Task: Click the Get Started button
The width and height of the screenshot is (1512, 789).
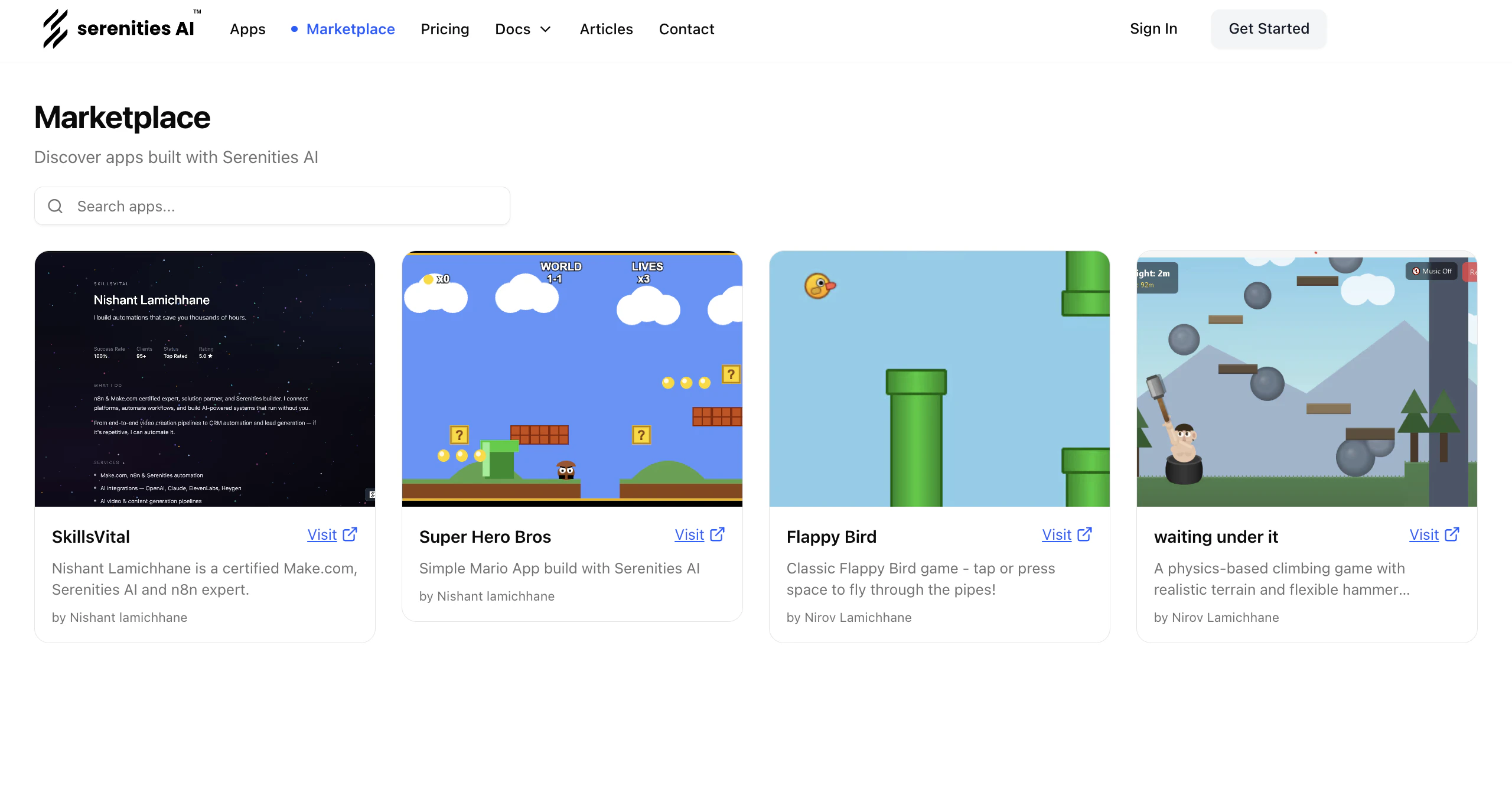Action: (x=1269, y=29)
